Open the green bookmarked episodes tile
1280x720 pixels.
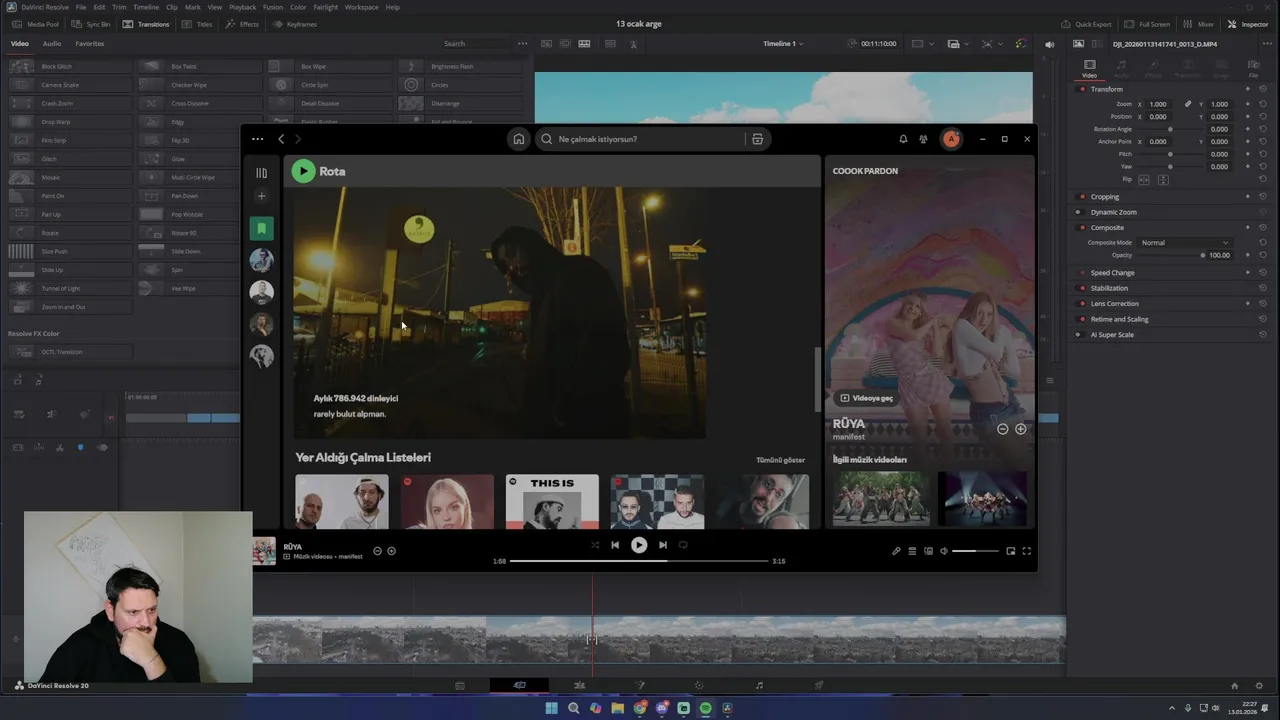(x=261, y=228)
